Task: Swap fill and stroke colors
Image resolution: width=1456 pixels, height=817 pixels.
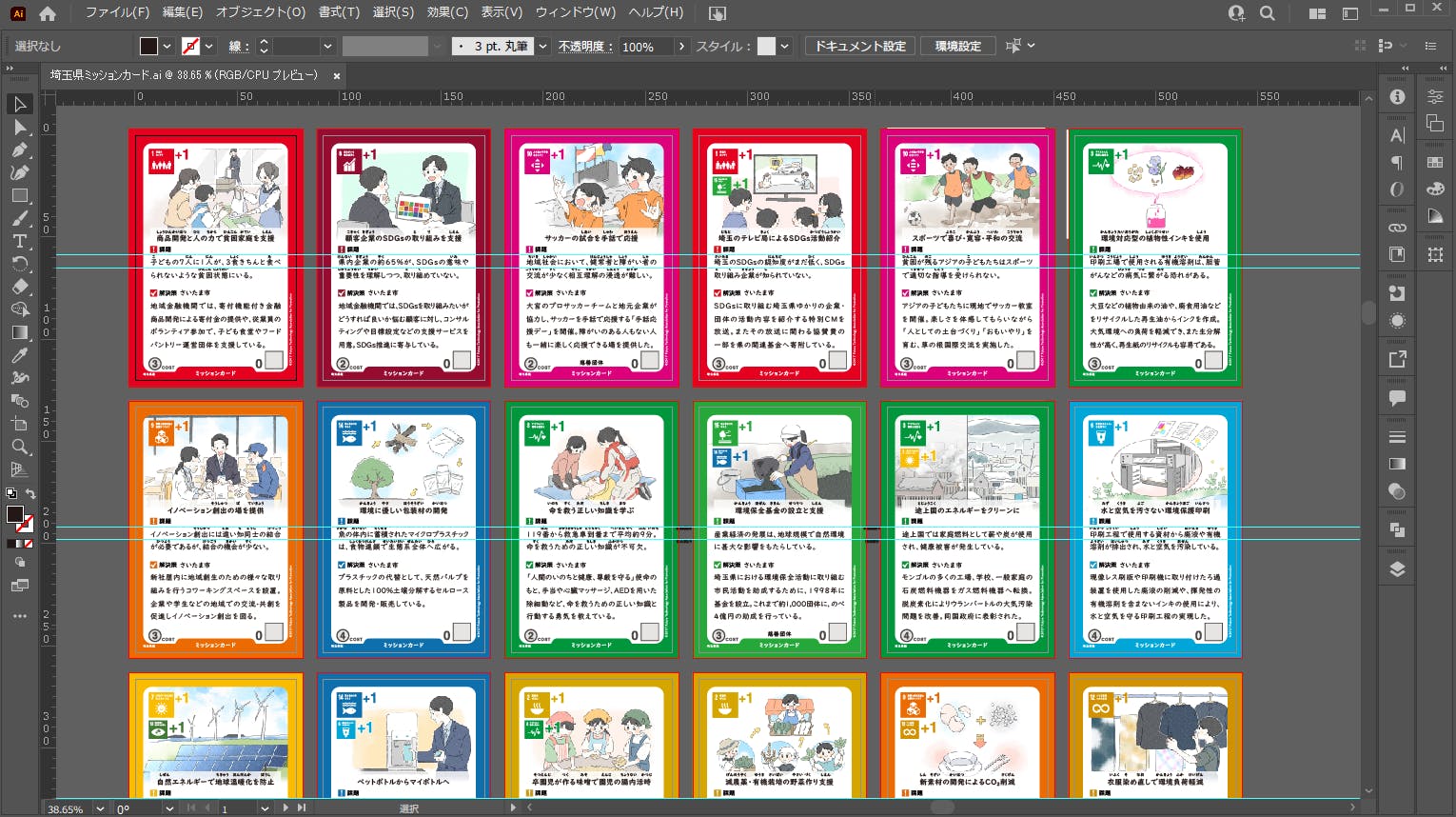Action: [30, 493]
